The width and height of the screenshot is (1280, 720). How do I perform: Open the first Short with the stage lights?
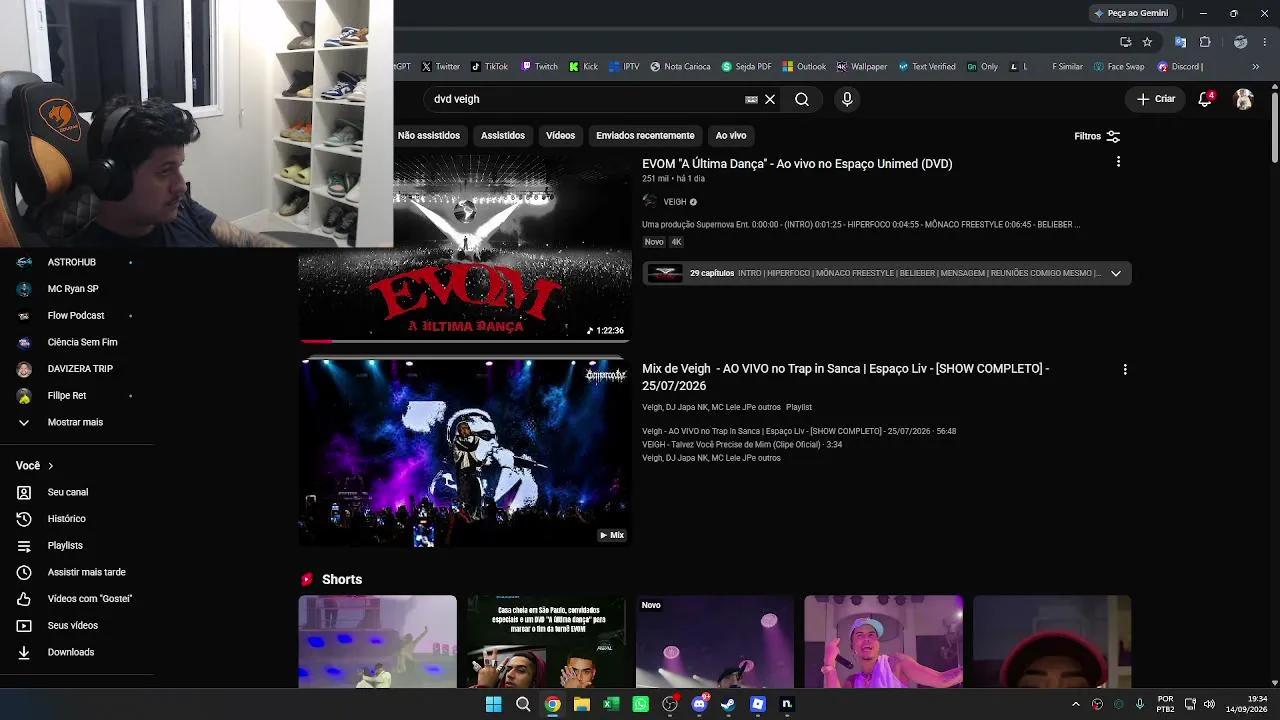[378, 642]
